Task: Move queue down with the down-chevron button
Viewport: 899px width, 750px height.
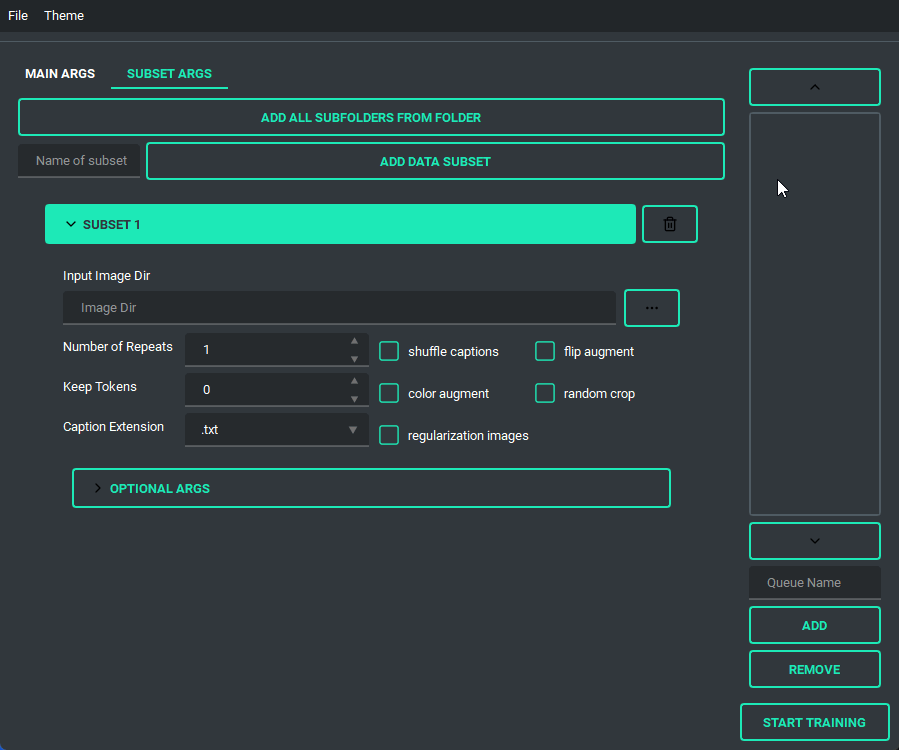Action: coord(815,541)
